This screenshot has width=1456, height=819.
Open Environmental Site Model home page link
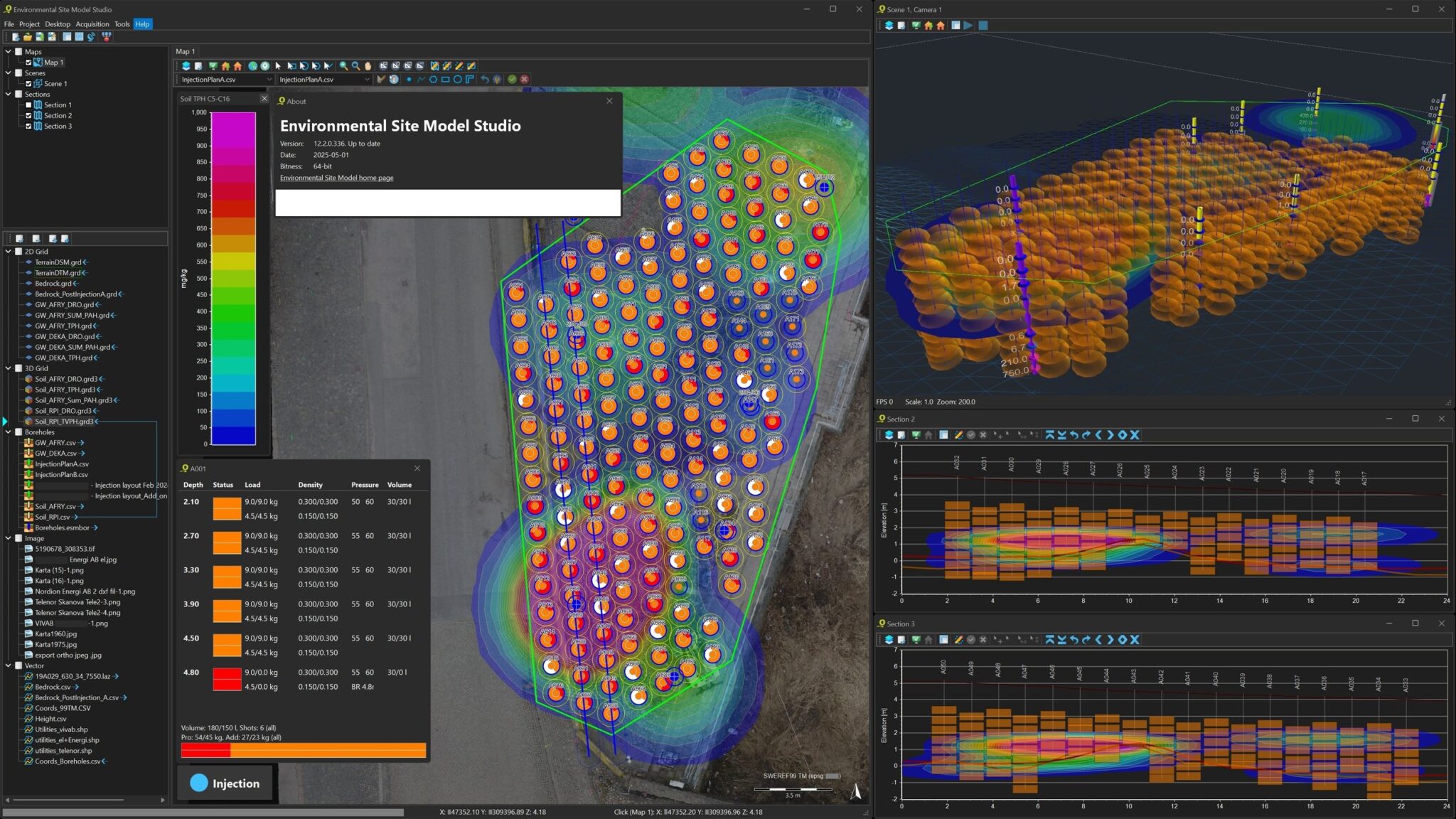click(x=336, y=178)
